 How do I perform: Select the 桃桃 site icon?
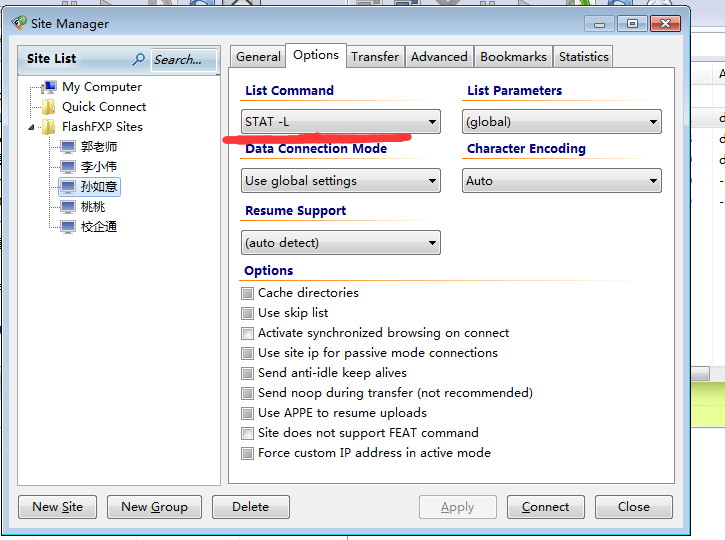pos(68,207)
